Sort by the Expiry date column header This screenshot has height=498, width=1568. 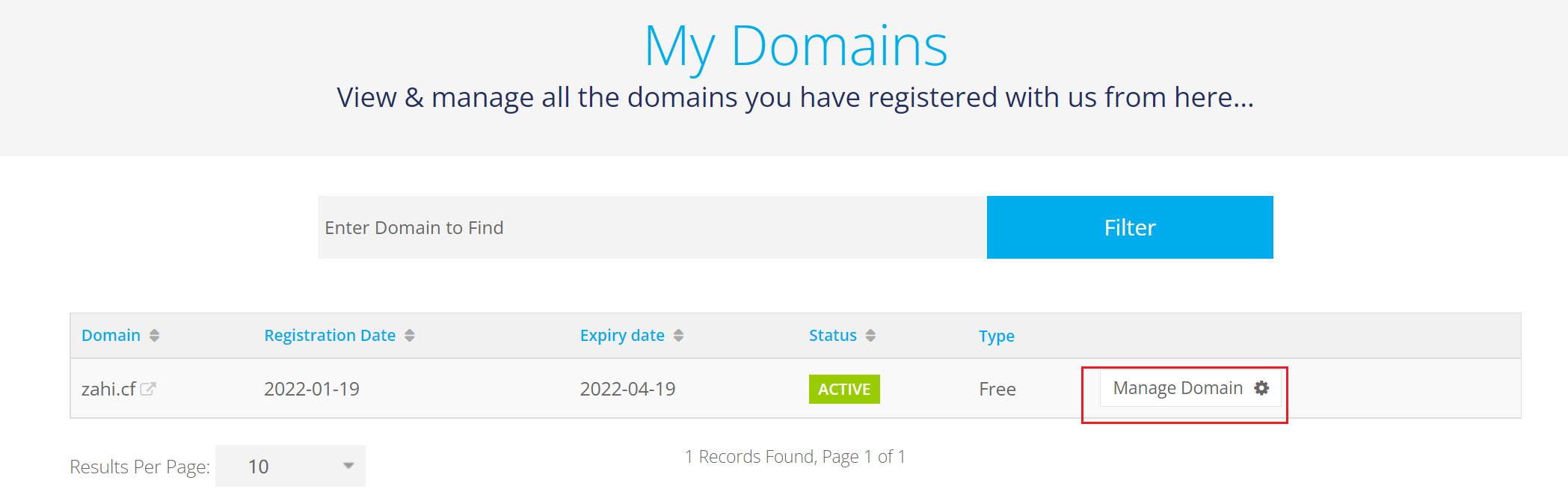coord(622,336)
